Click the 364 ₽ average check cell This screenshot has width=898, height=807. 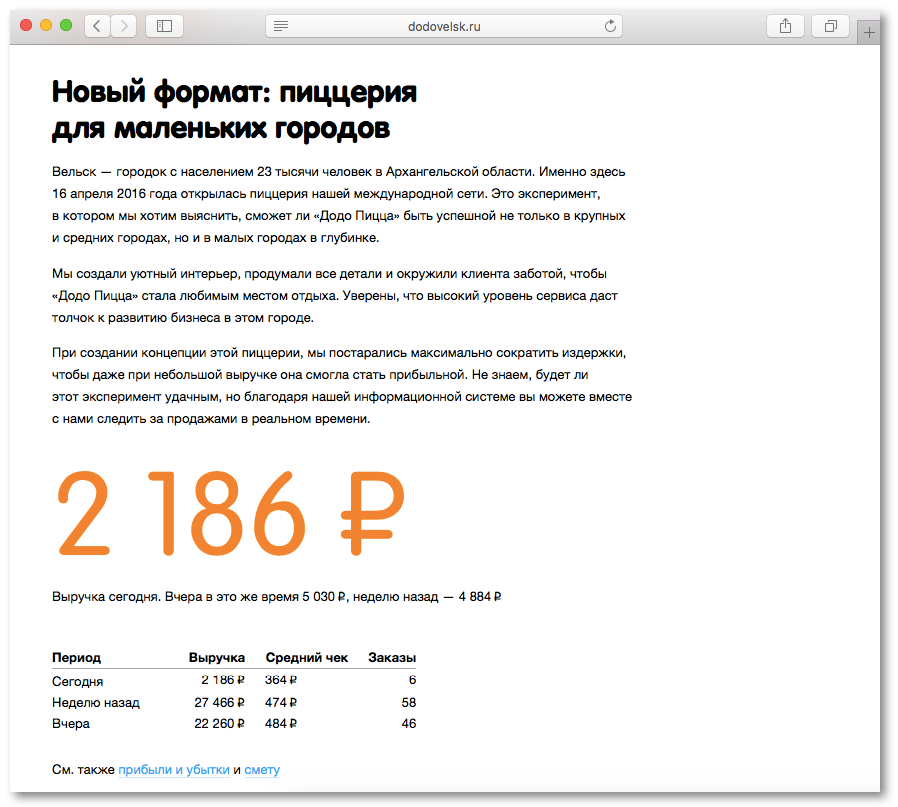(x=281, y=680)
